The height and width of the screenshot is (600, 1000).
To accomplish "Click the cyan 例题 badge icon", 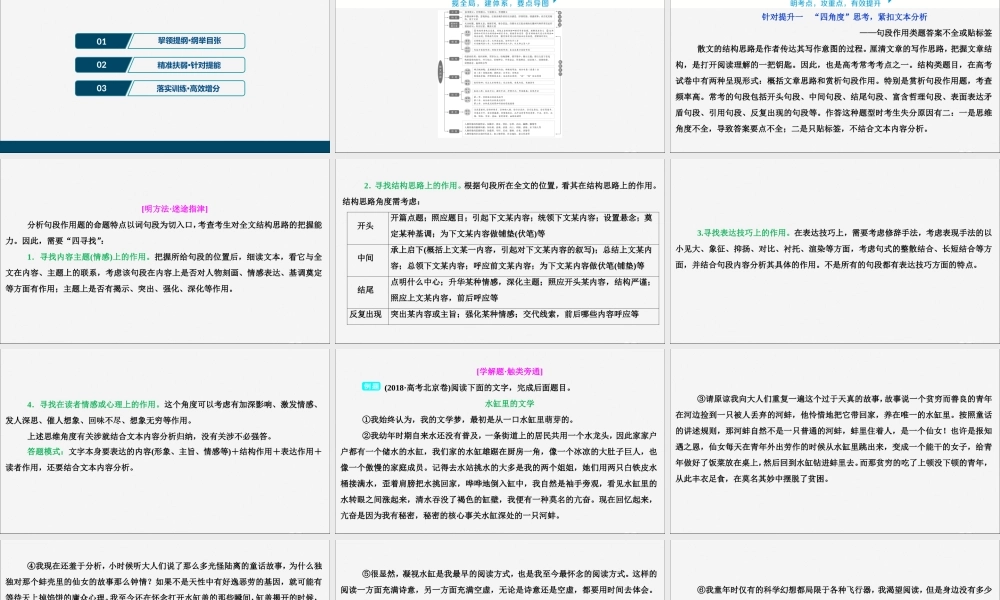I will (x=371, y=386).
